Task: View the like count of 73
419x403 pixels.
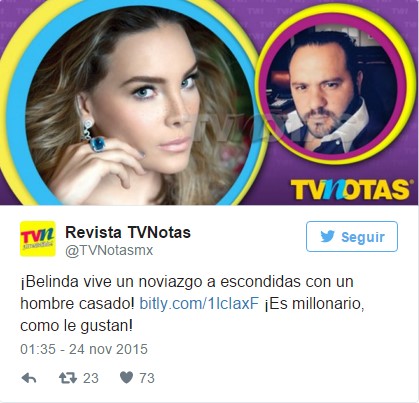Action: coord(147,378)
